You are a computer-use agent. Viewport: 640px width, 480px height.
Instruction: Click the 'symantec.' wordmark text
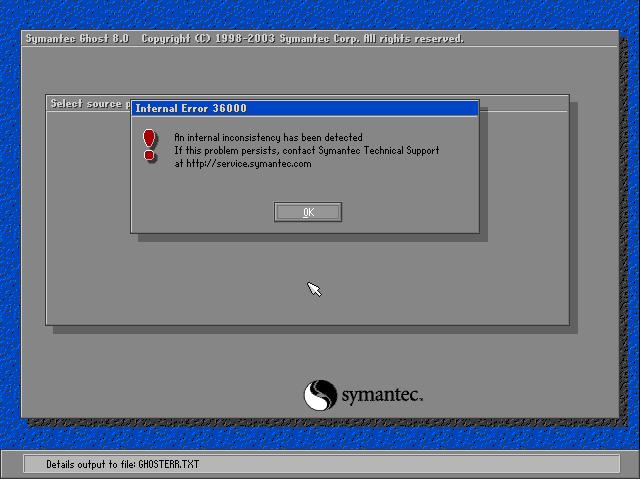[x=382, y=396]
